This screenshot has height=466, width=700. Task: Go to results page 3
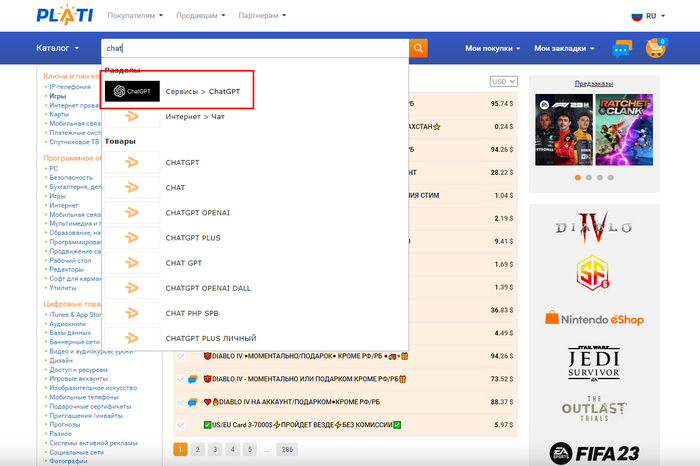(x=215, y=449)
